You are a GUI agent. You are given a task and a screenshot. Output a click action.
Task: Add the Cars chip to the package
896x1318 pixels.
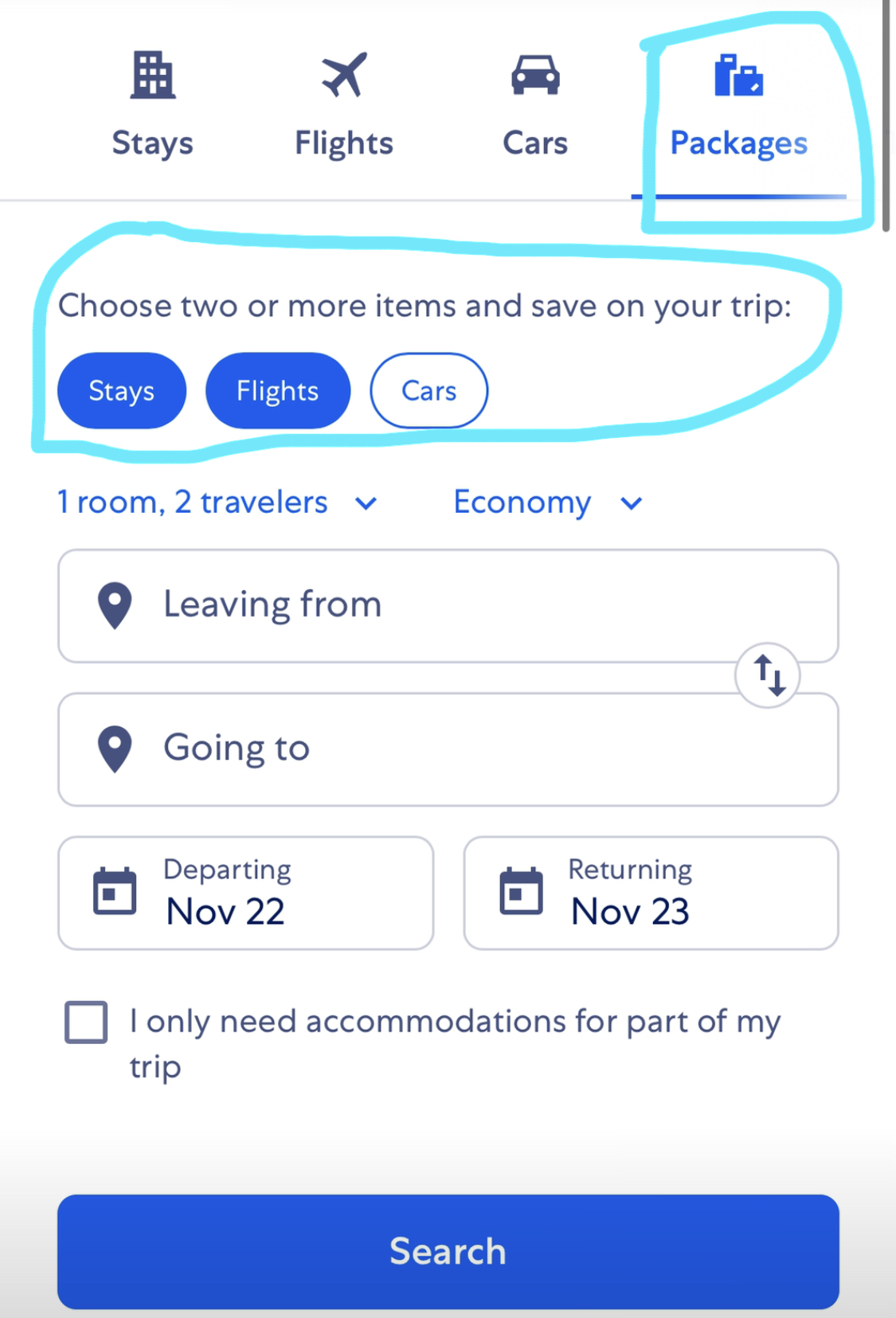(428, 390)
